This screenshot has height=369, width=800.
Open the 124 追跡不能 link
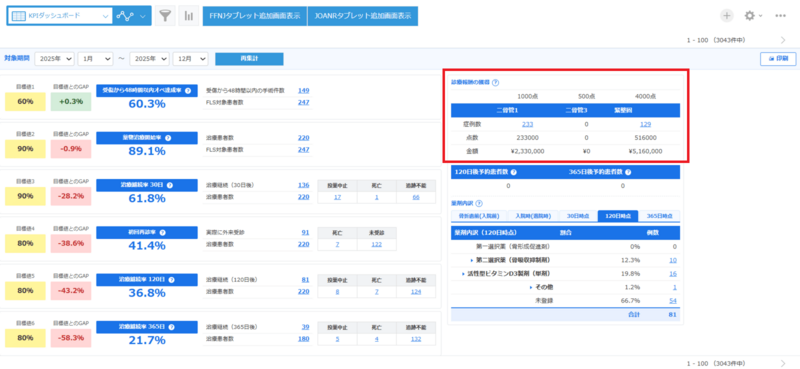pyautogui.click(x=416, y=291)
